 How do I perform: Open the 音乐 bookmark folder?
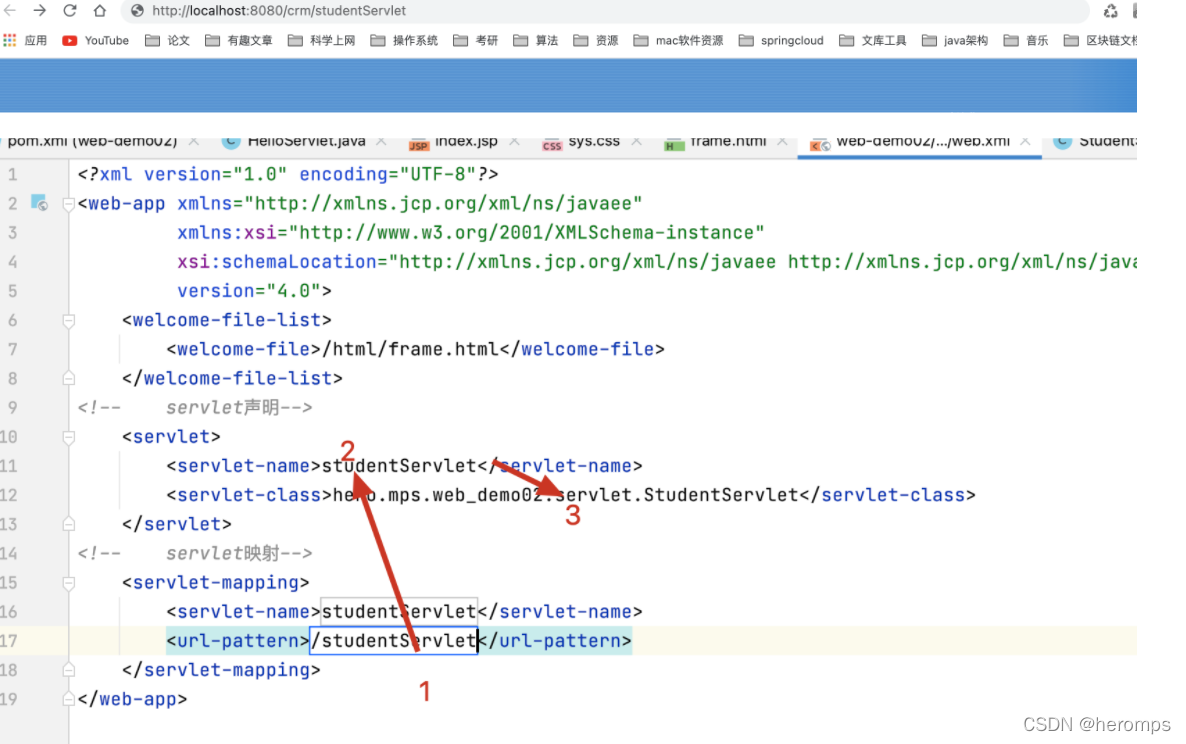point(1026,40)
